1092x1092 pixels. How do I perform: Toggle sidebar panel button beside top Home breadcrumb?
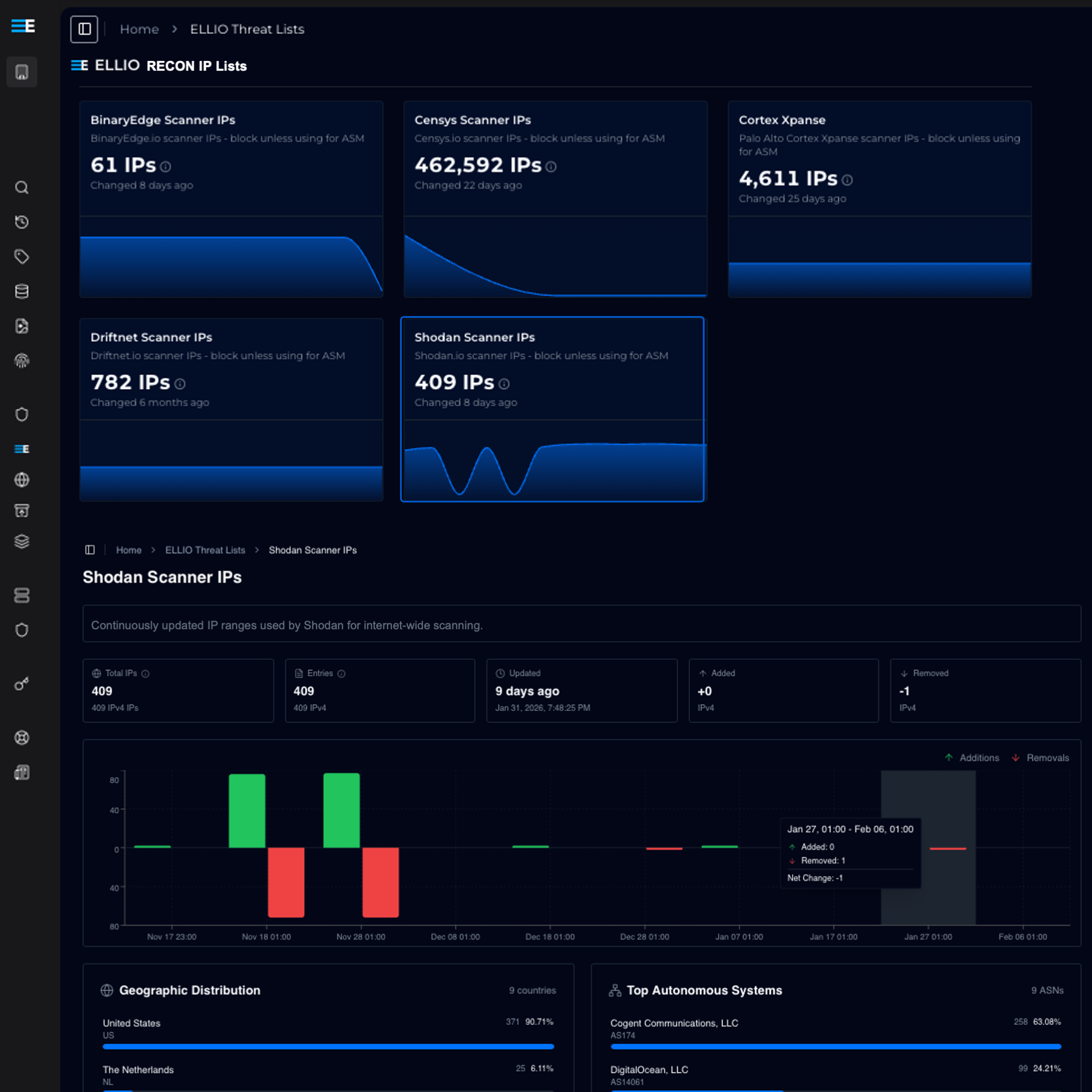tap(84, 29)
